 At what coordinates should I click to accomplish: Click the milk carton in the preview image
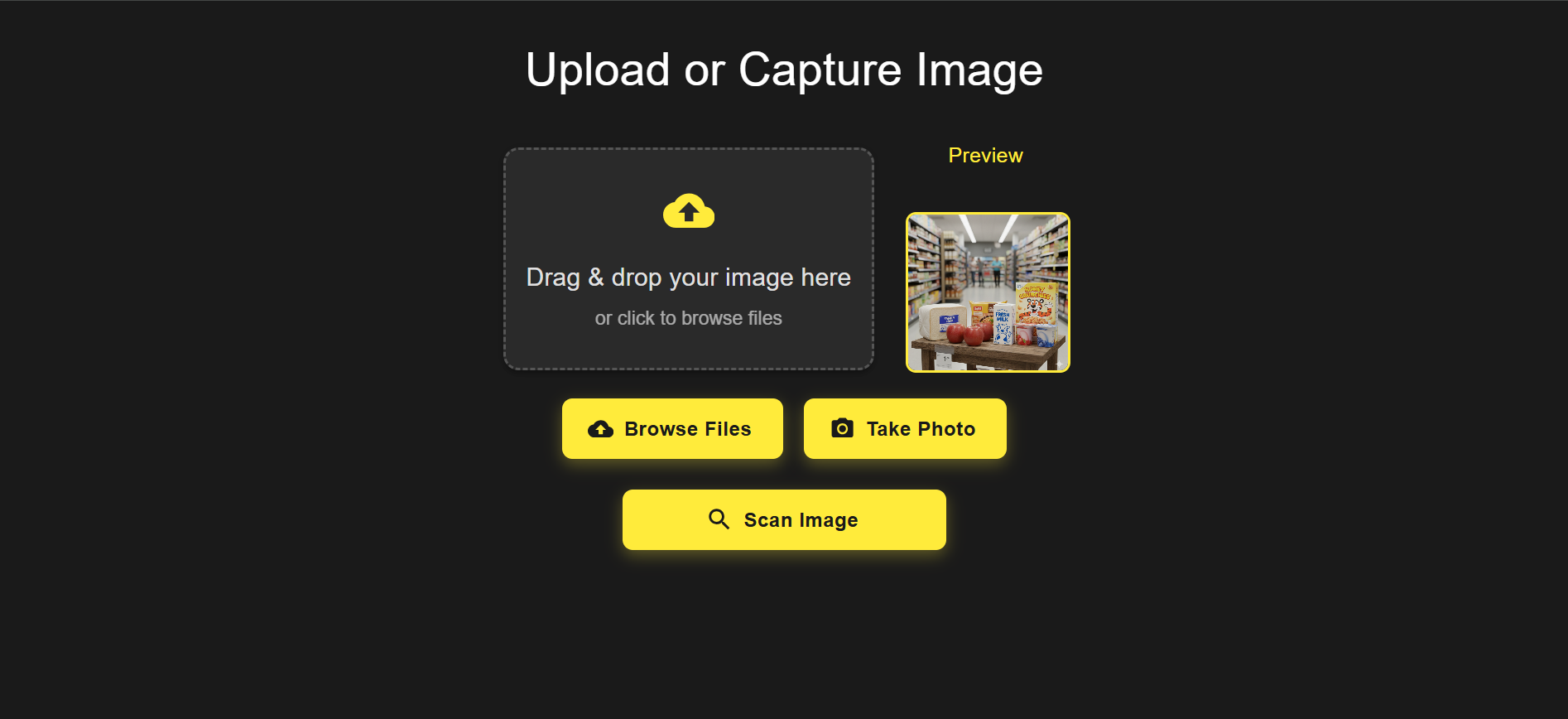[1003, 324]
